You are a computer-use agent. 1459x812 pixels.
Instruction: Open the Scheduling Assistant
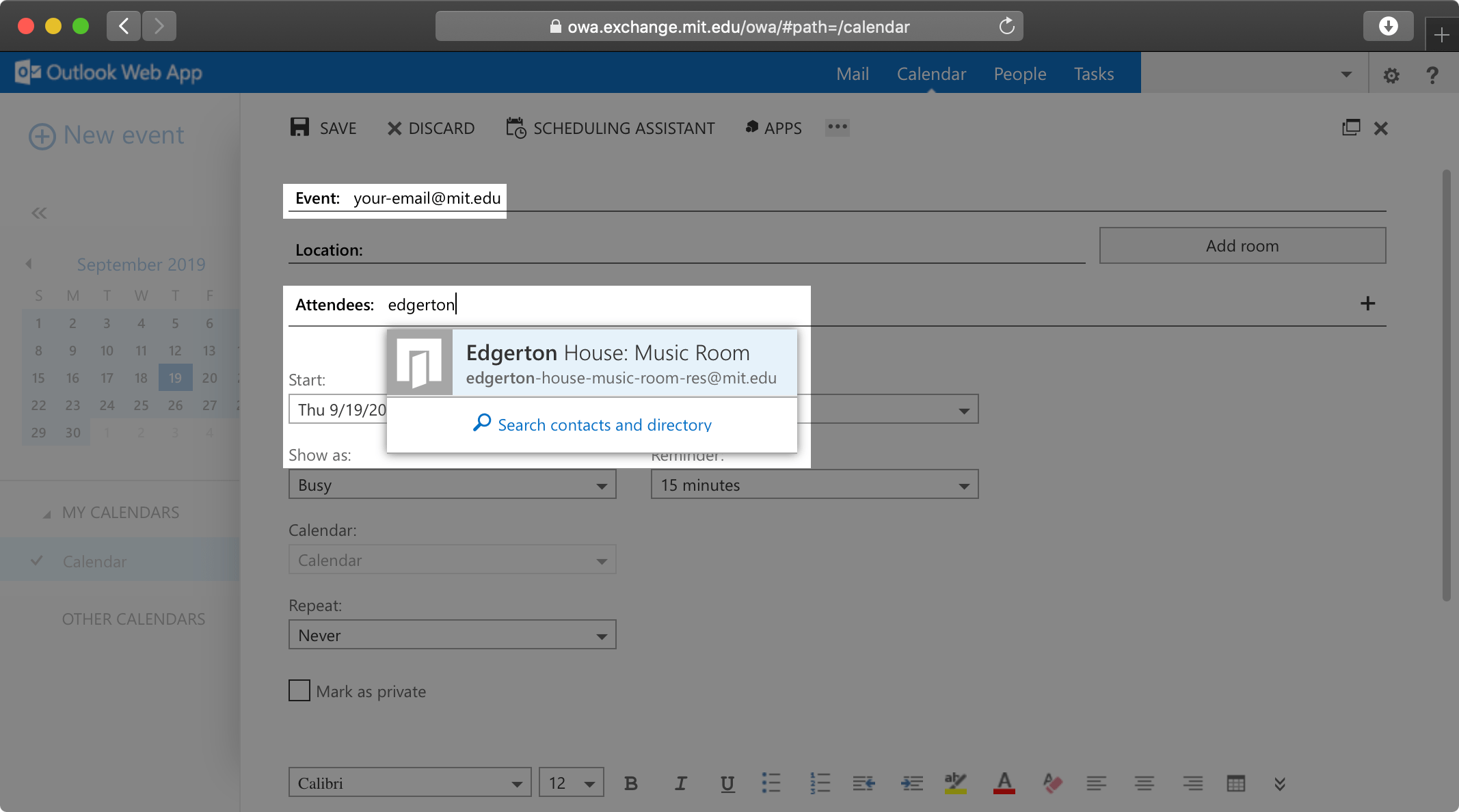(x=610, y=128)
